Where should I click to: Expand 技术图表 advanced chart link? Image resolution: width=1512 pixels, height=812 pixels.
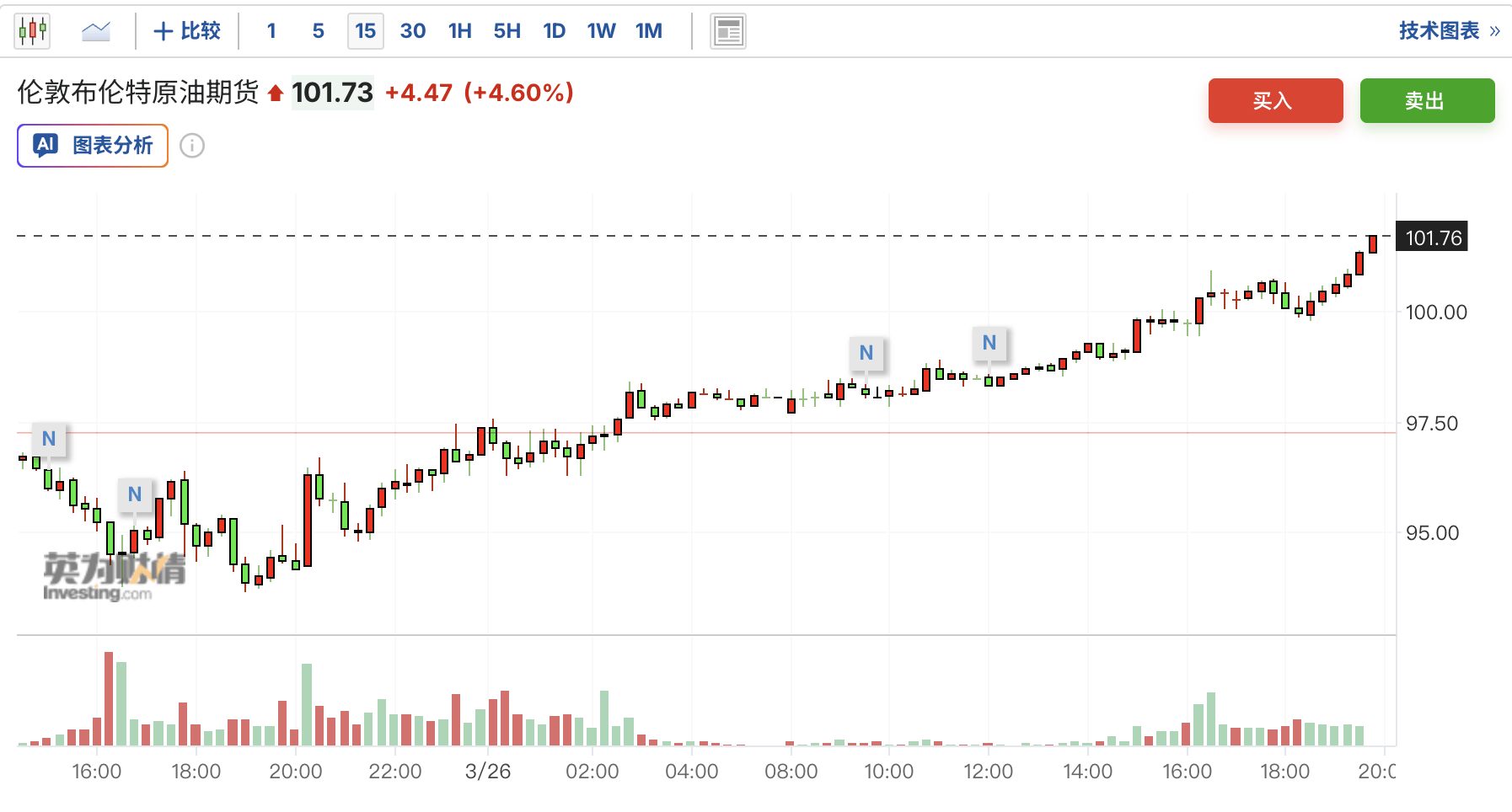[1448, 31]
